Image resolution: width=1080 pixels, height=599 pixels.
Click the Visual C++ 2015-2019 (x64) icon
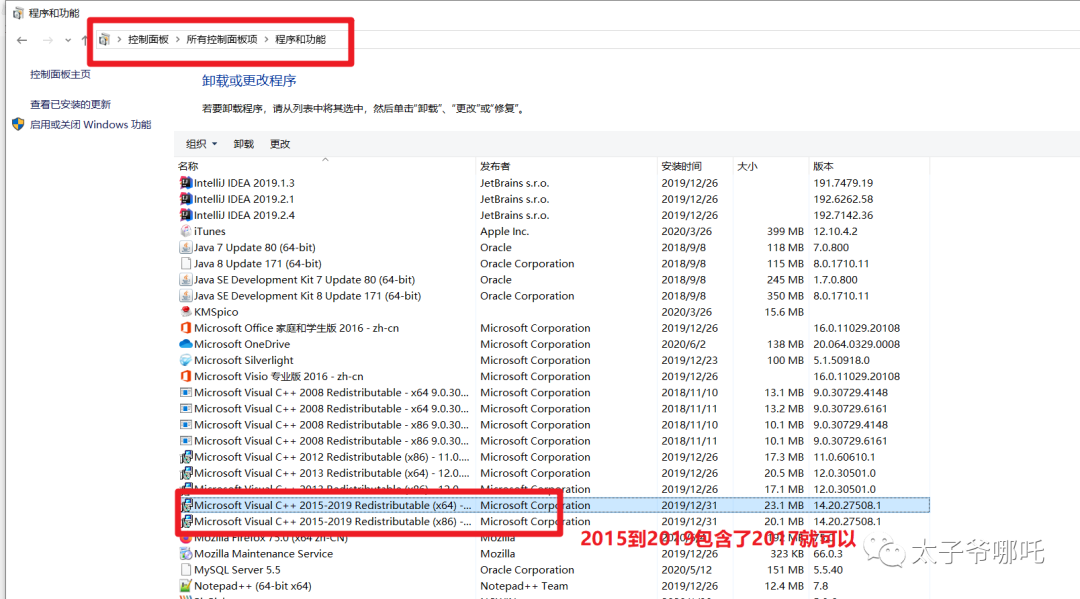(x=186, y=505)
